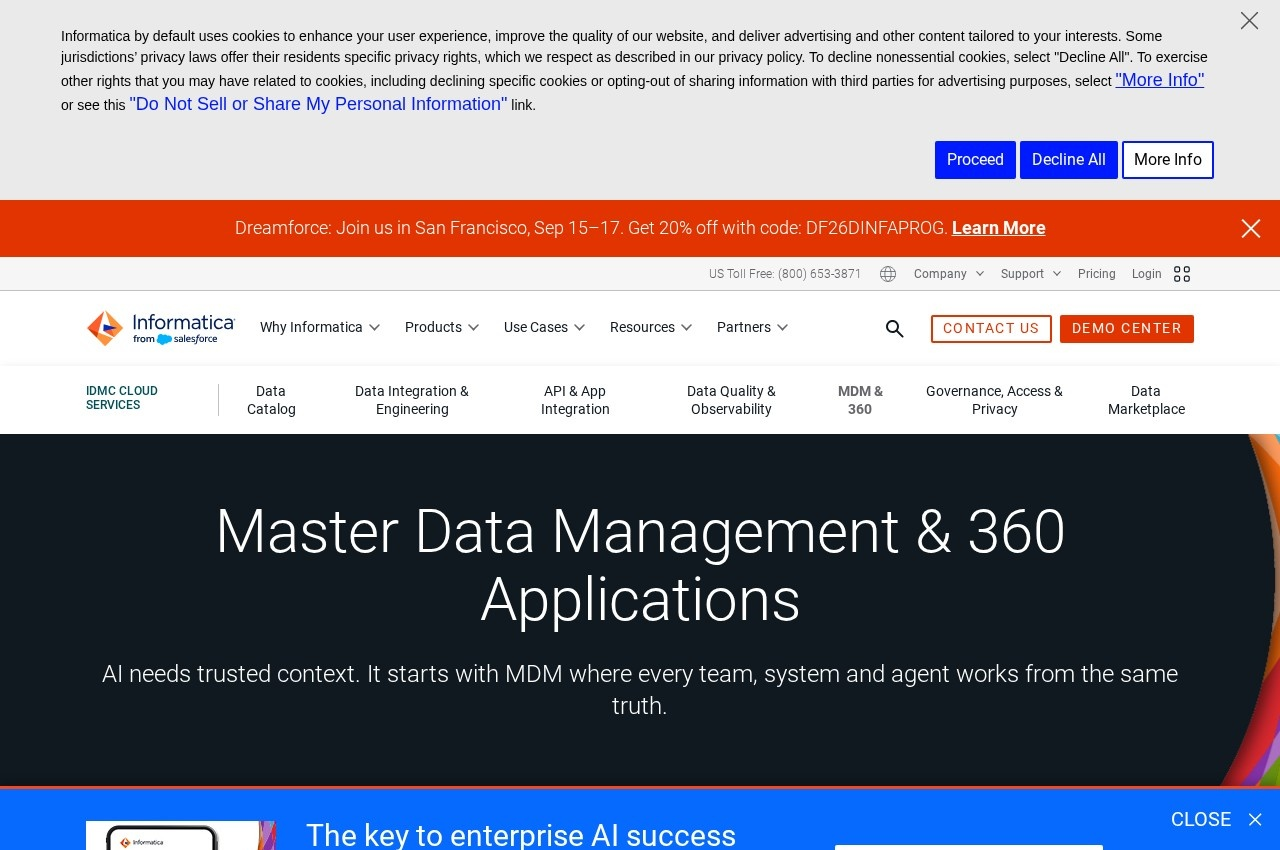The width and height of the screenshot is (1280, 850).
Task: Close the bottom promo with X icon
Action: (x=1255, y=820)
